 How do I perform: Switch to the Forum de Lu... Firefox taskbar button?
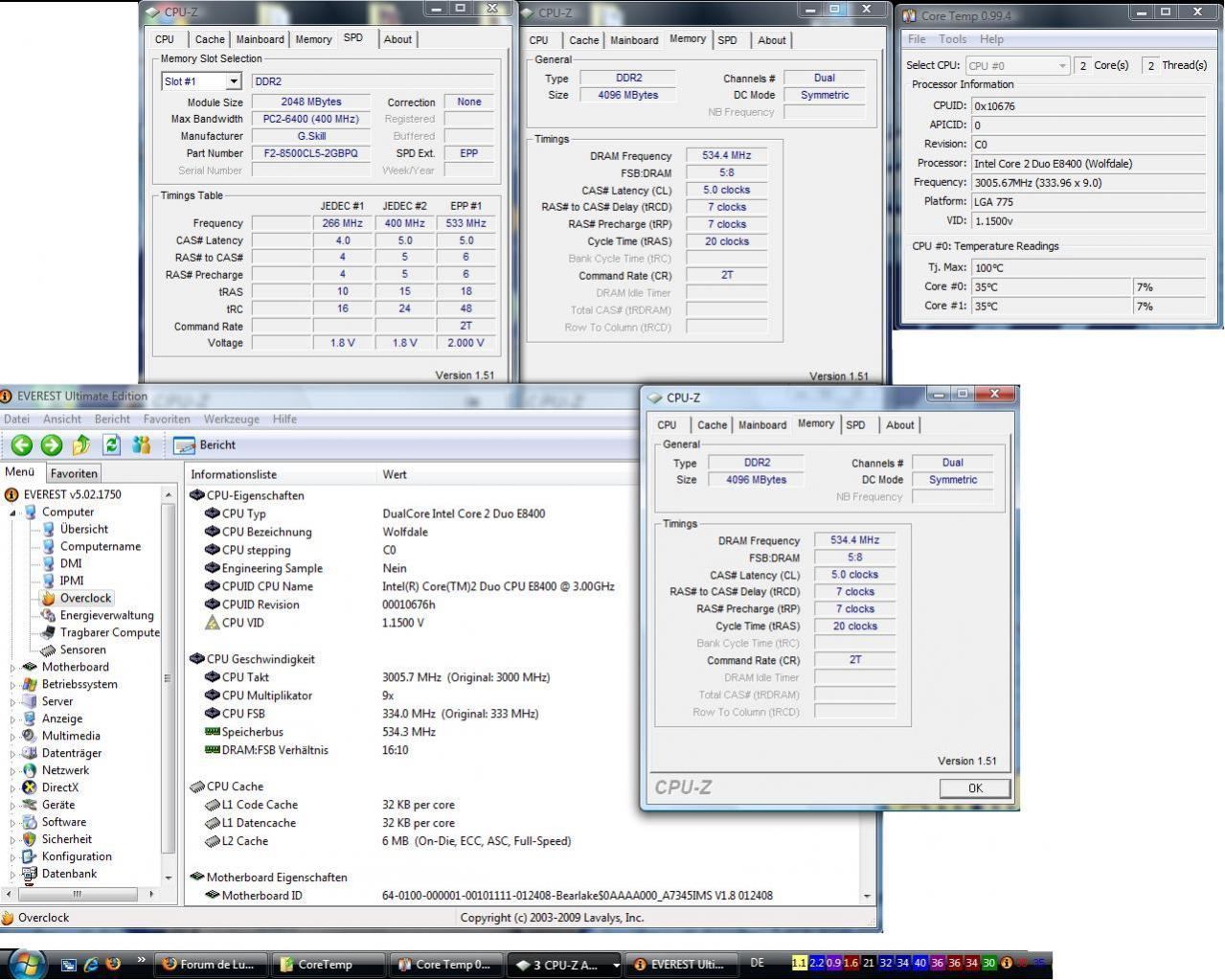(211, 965)
